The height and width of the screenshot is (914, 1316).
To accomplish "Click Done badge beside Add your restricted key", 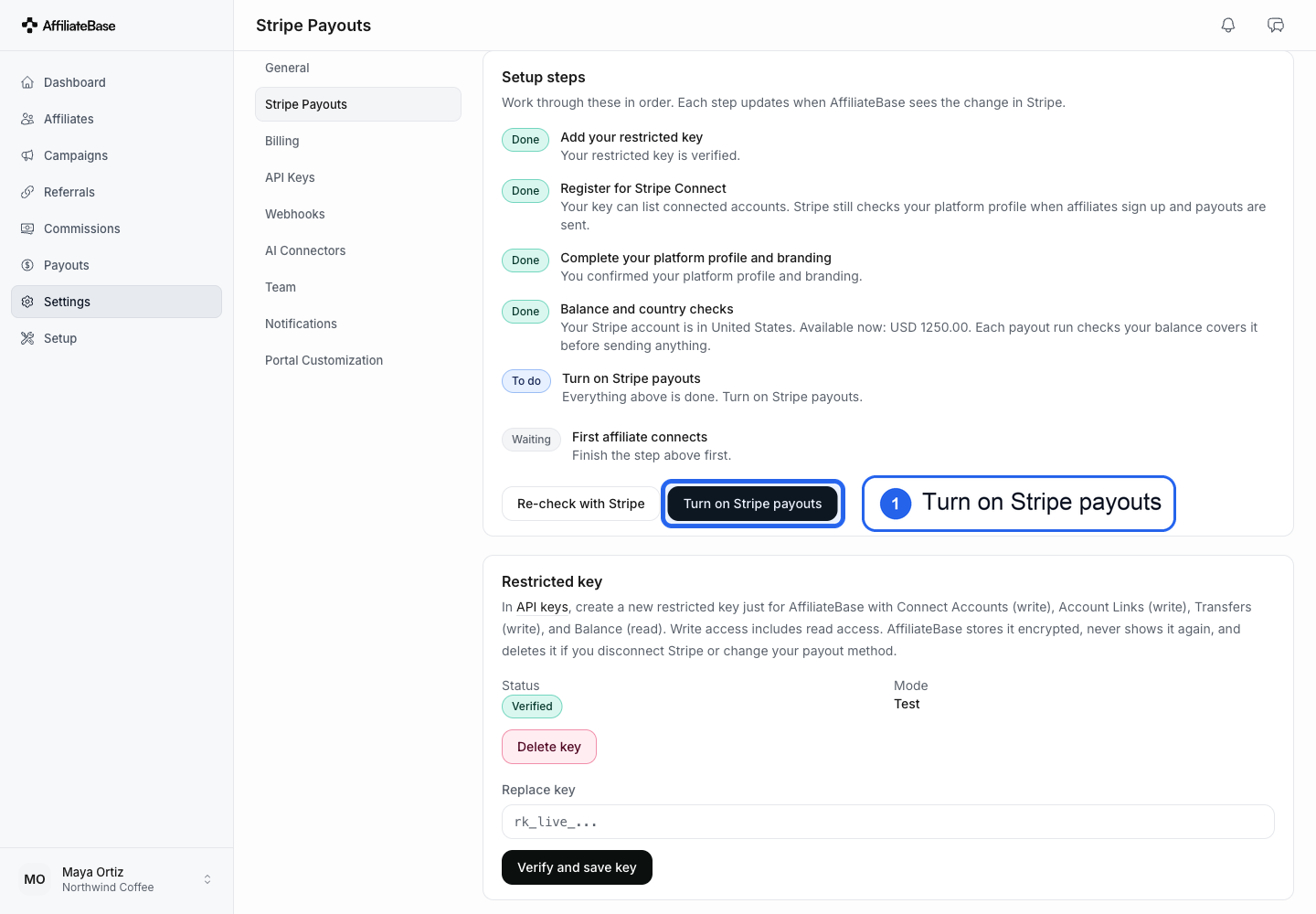I will (x=525, y=140).
